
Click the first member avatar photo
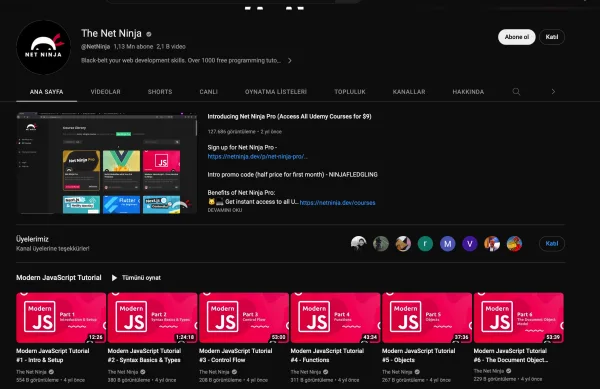(x=359, y=244)
